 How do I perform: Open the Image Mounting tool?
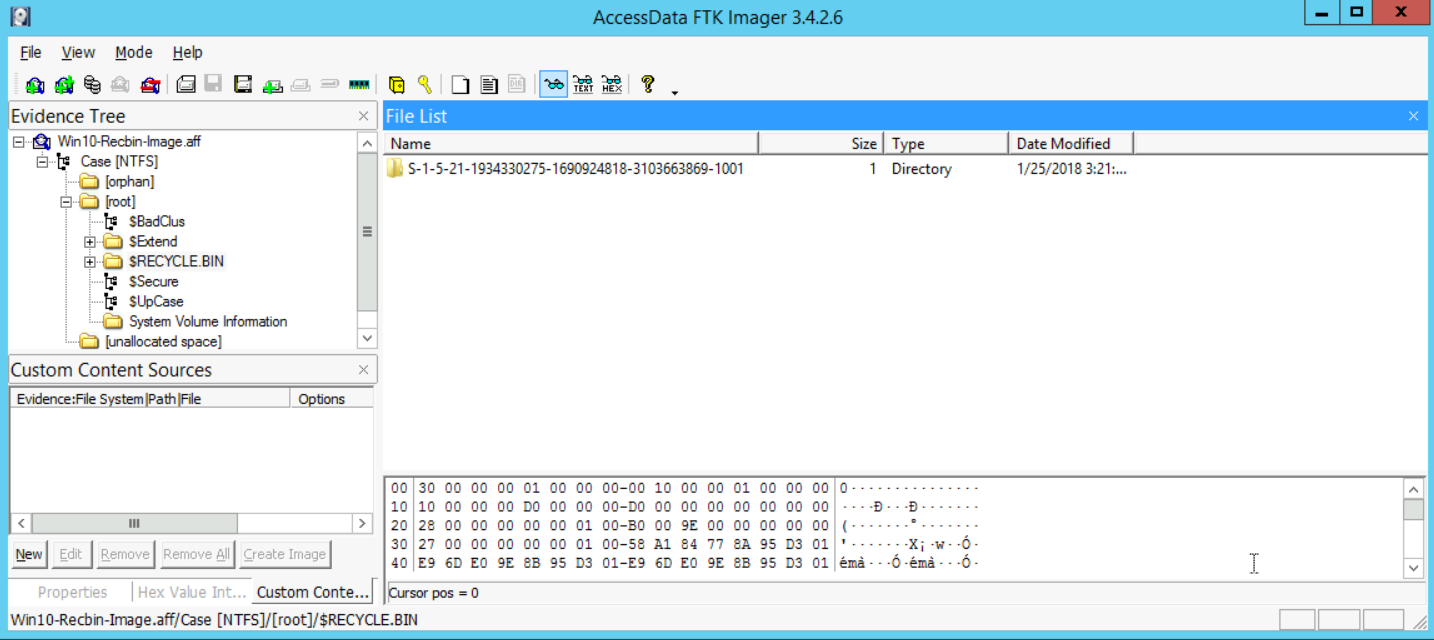(x=92, y=85)
